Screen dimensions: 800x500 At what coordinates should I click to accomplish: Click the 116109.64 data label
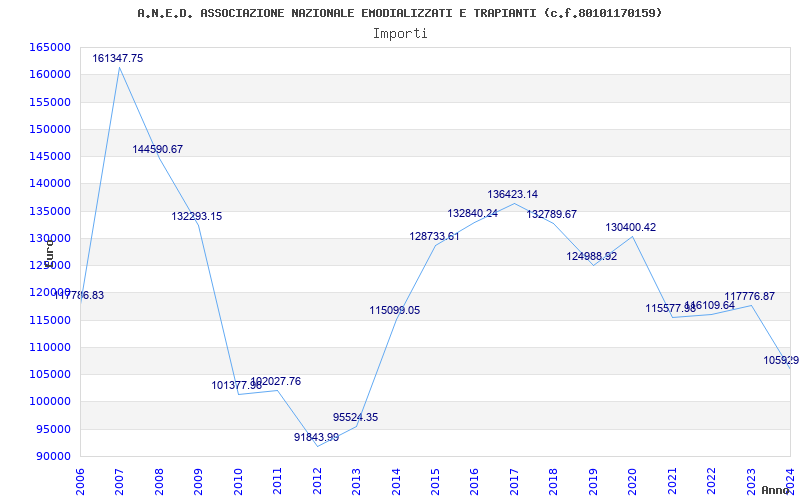point(710,305)
